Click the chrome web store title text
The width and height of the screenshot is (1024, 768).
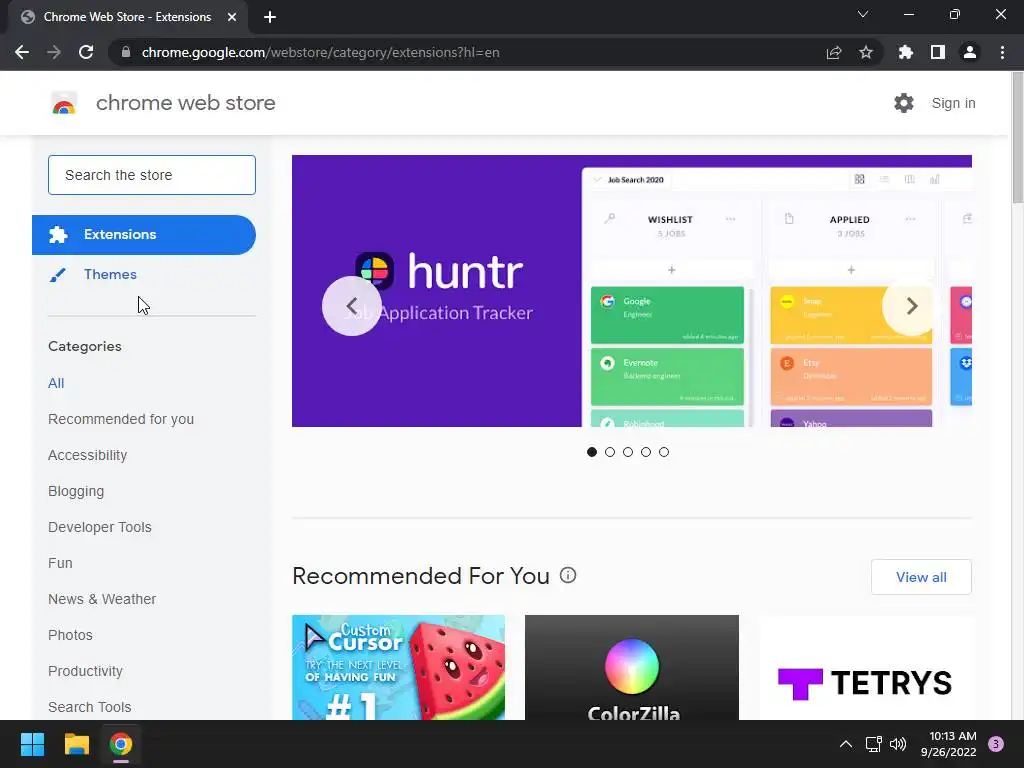point(185,103)
